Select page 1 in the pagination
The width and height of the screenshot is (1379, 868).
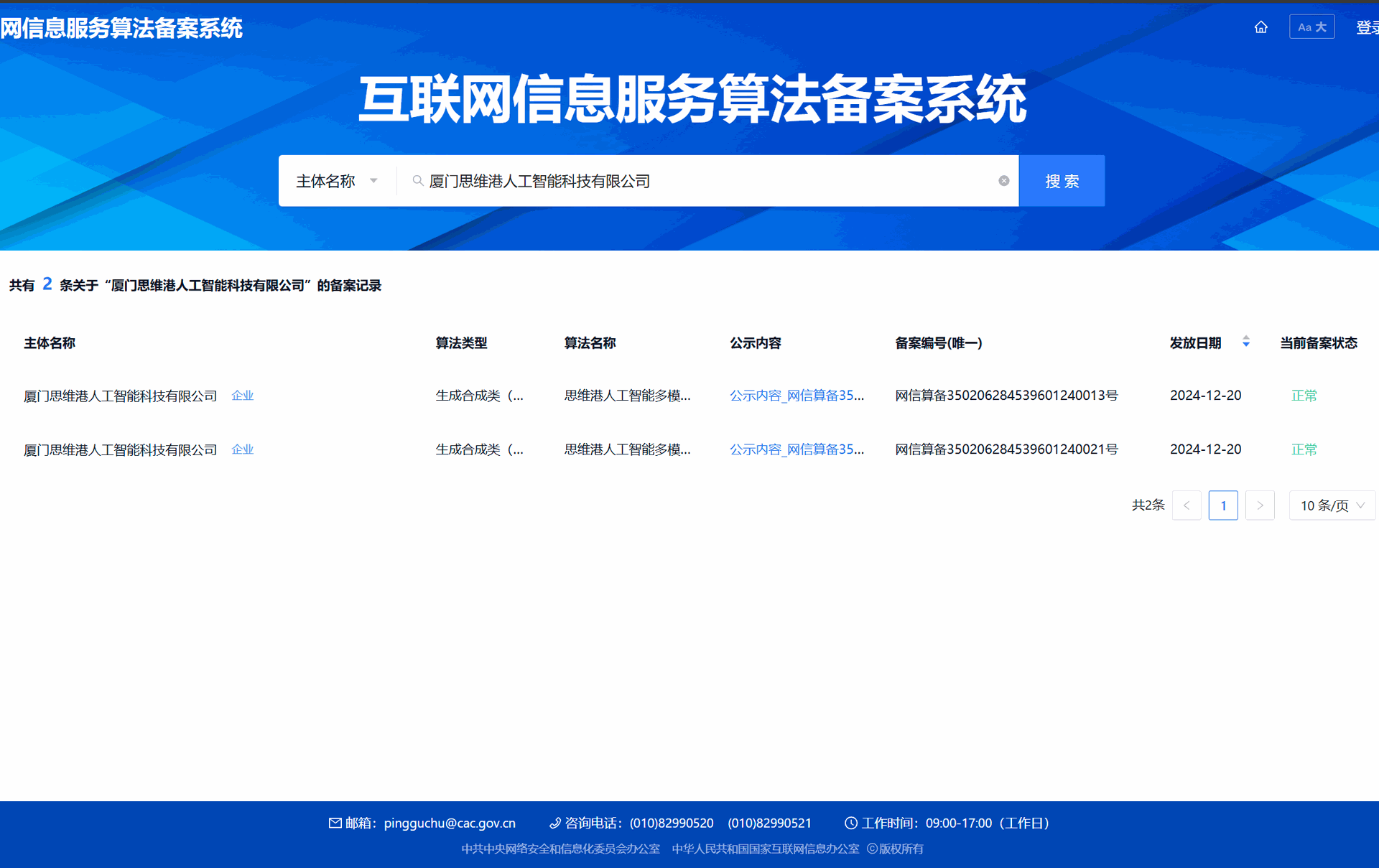click(x=1223, y=505)
